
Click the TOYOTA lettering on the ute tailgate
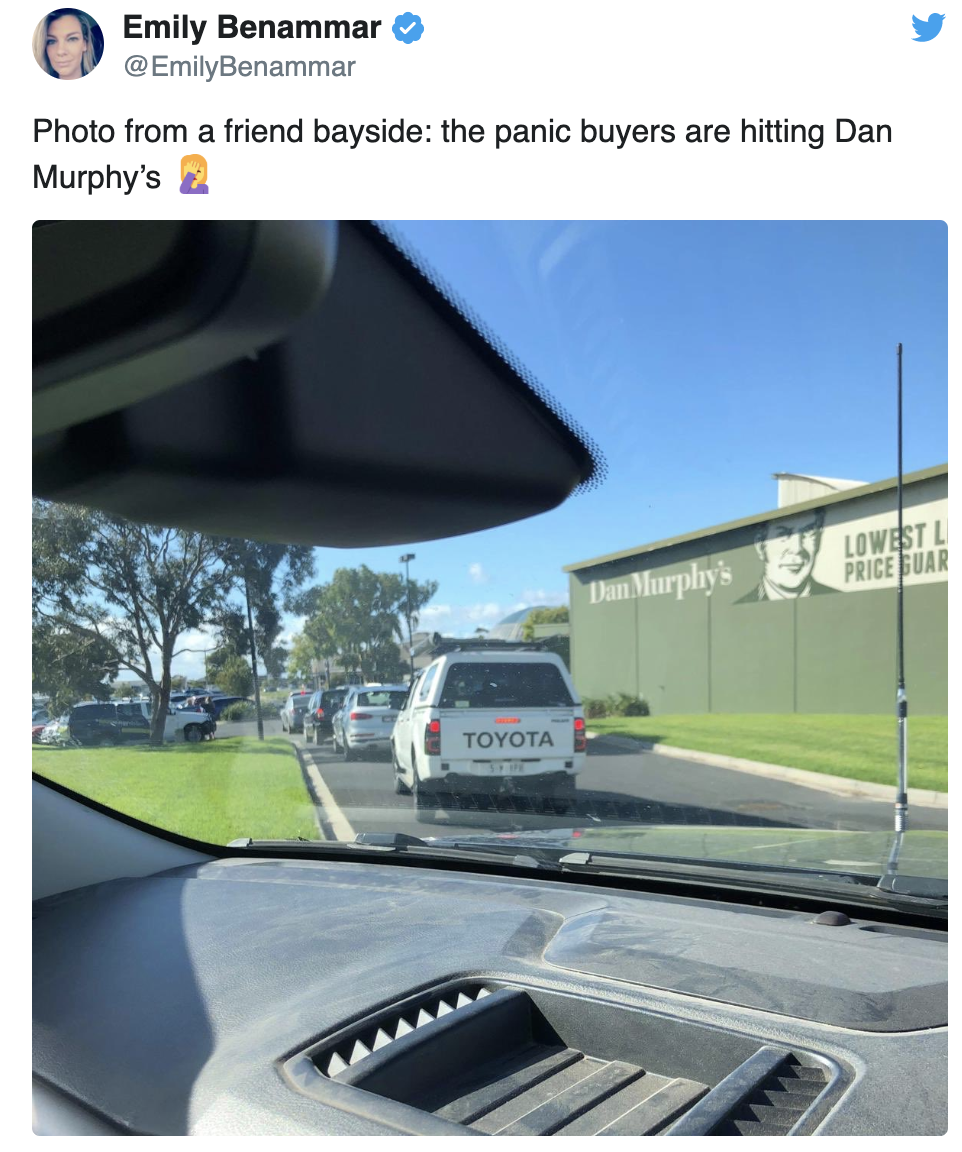tap(508, 740)
